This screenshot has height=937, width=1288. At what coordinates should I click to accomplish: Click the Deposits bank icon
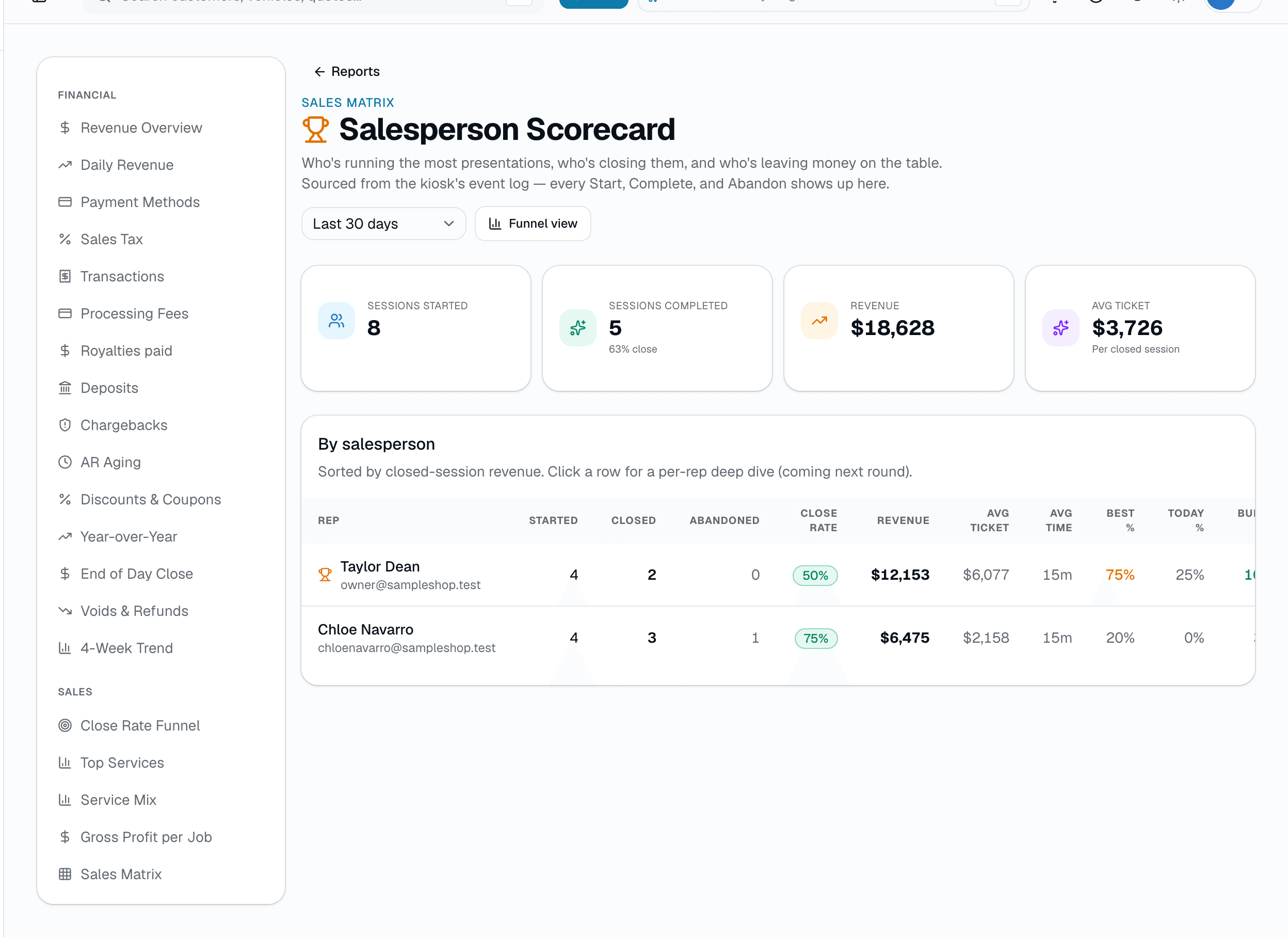click(65, 388)
